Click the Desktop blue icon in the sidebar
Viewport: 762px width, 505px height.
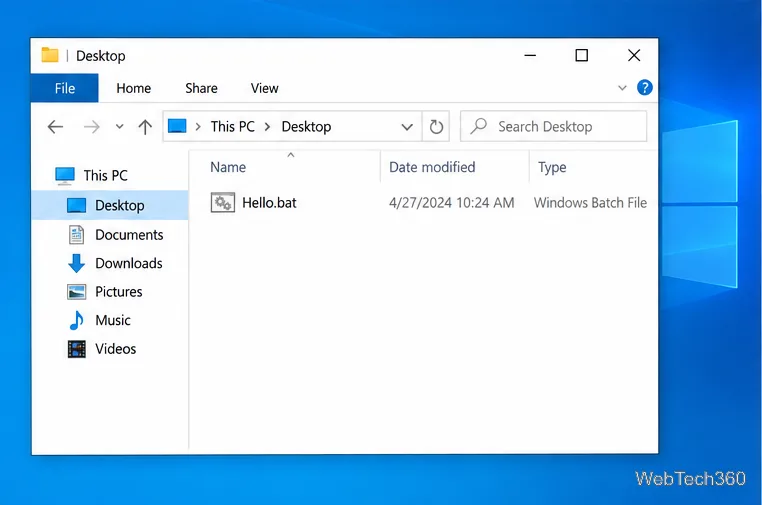[76, 205]
